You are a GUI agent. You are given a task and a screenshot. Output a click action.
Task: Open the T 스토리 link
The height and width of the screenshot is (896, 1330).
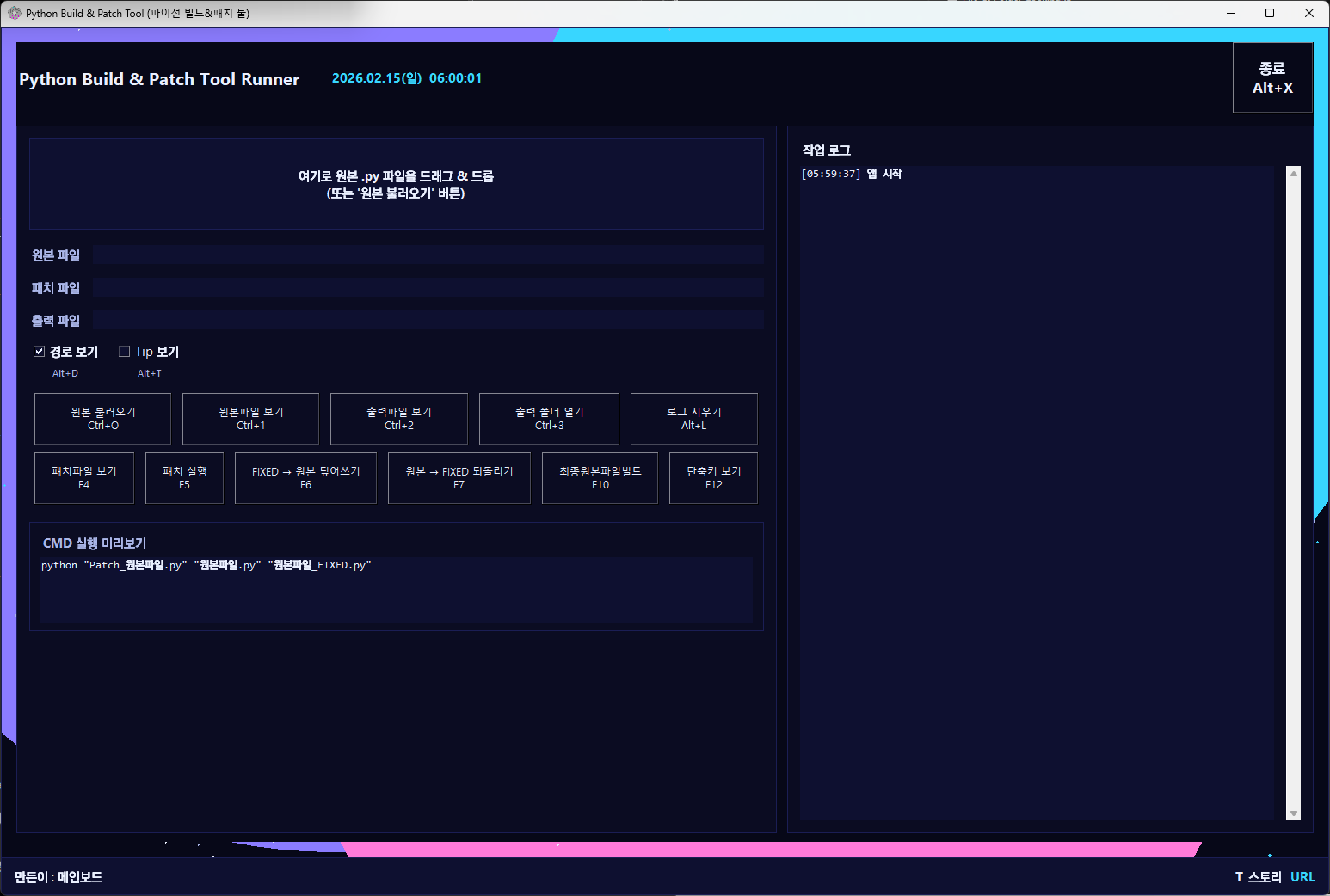click(x=1259, y=877)
